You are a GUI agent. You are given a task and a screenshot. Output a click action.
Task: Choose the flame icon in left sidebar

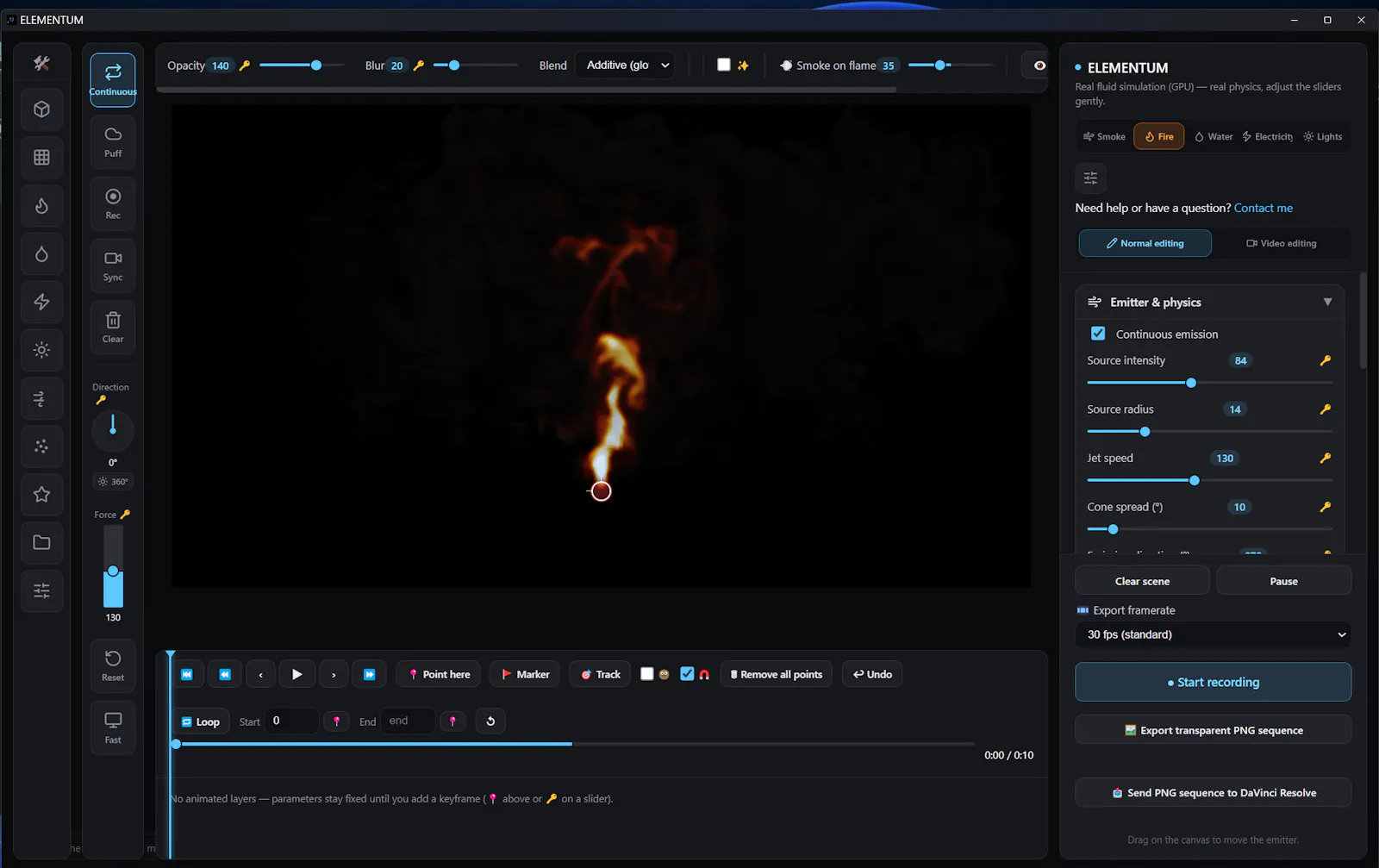[41, 206]
